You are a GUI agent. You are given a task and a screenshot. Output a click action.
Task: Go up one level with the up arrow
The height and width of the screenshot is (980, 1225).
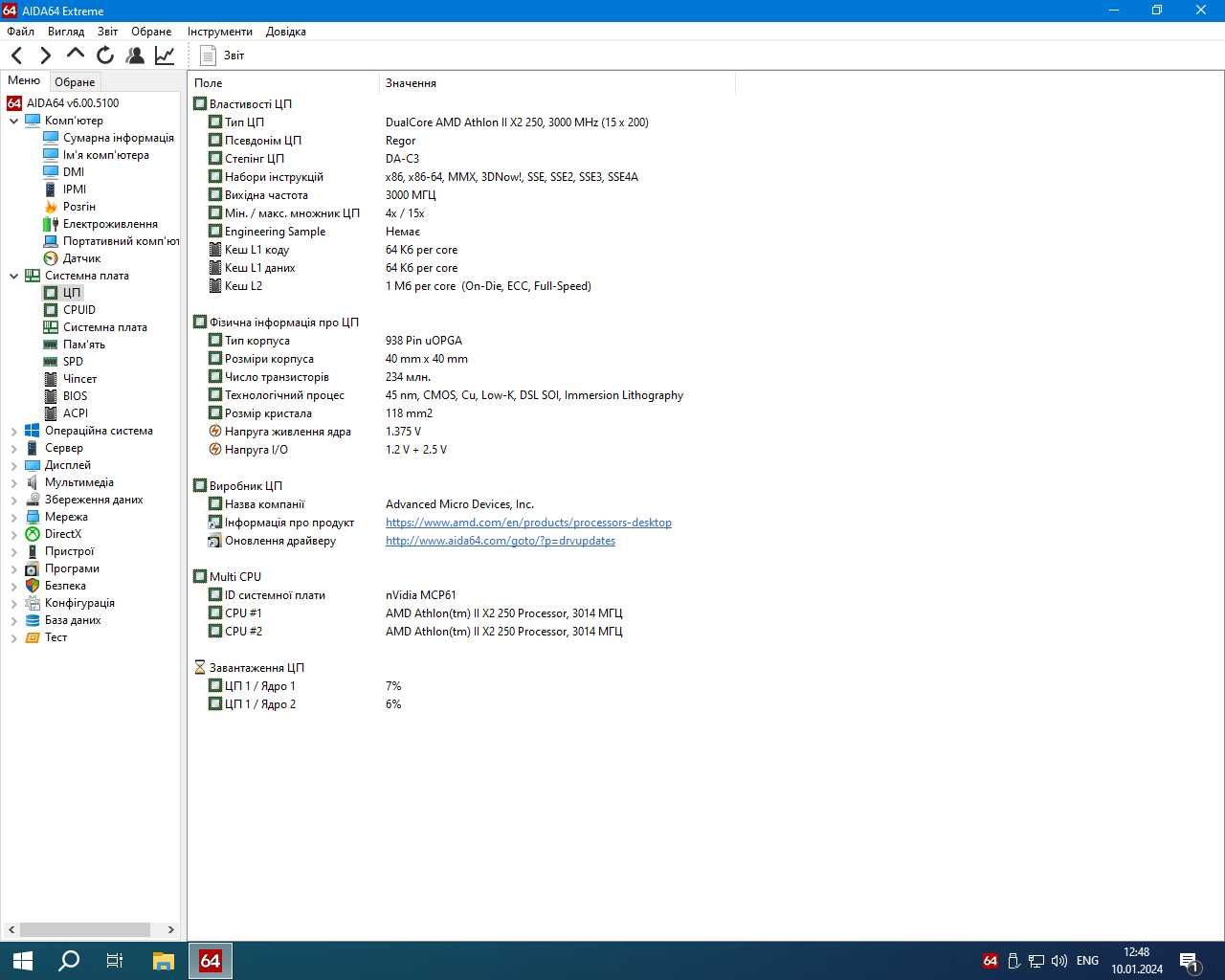(x=75, y=55)
